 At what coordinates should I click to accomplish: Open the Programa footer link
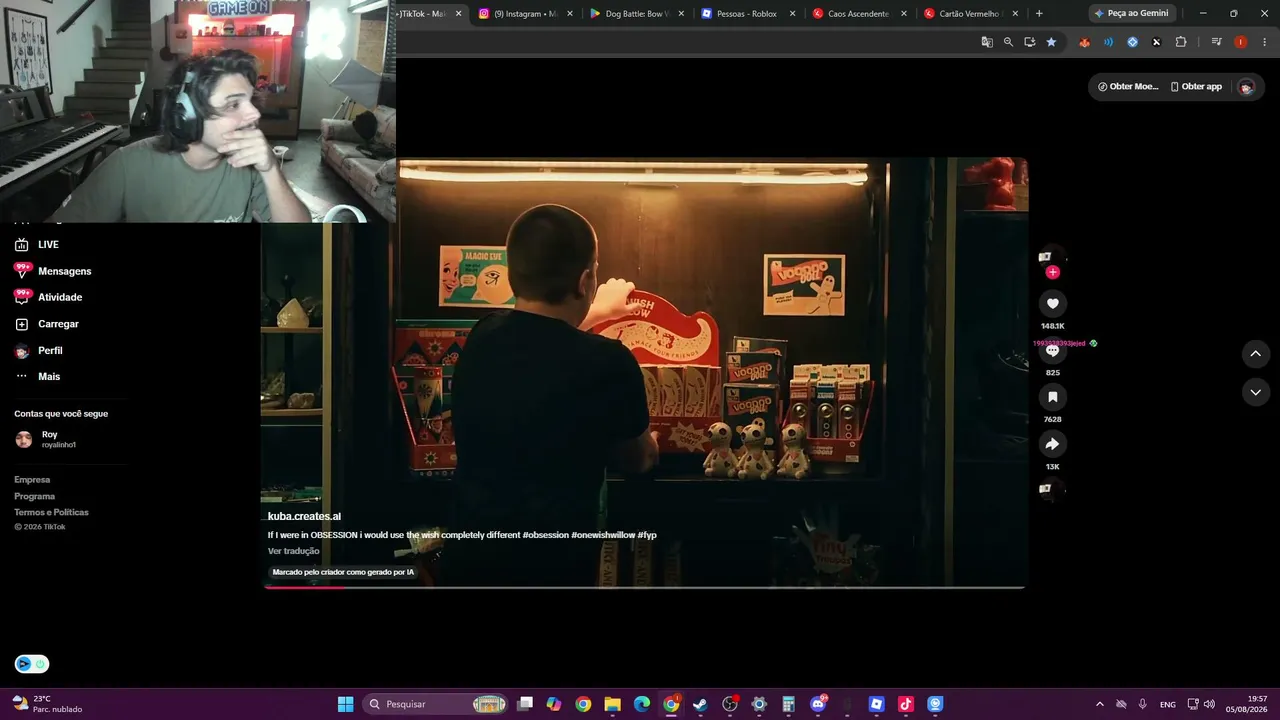tap(34, 496)
